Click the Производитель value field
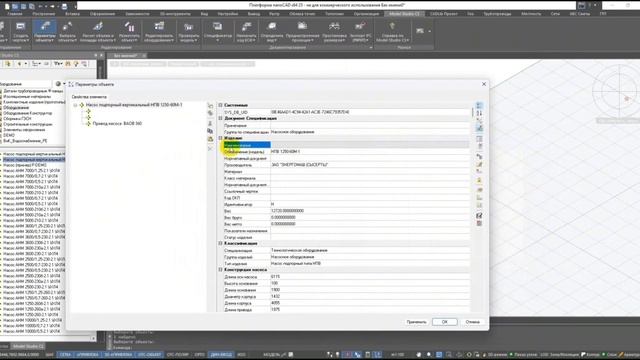Image resolution: width=640 pixels, height=360 pixels. 370,165
